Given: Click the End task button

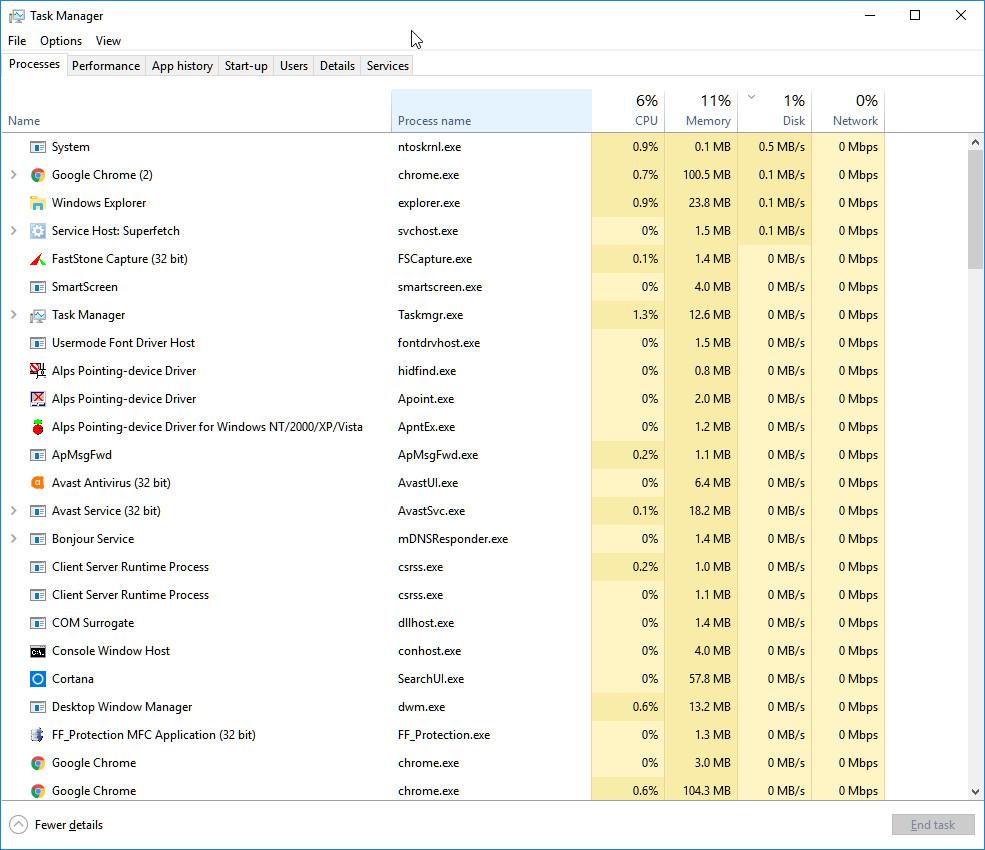Looking at the screenshot, I should (x=933, y=825).
